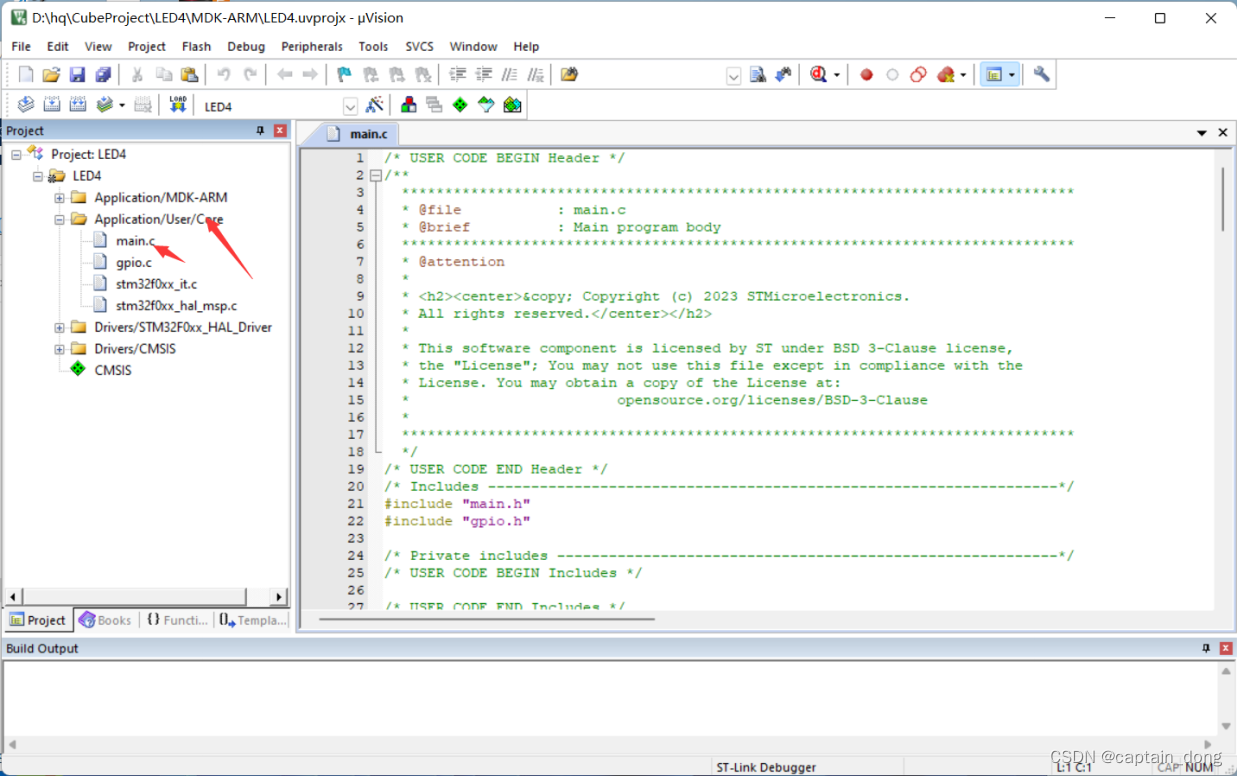Image resolution: width=1237 pixels, height=776 pixels.
Task: Switch to the Books tab
Action: click(x=106, y=620)
